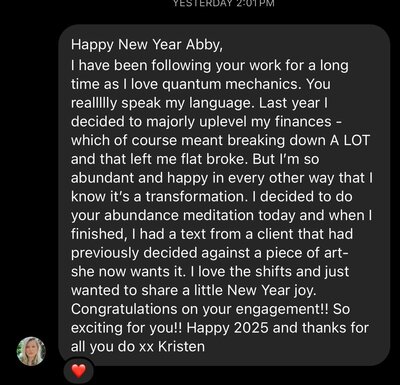400x385 pixels.
Task: Click the words 'quantum mechanics' in the message
Action: [231, 84]
